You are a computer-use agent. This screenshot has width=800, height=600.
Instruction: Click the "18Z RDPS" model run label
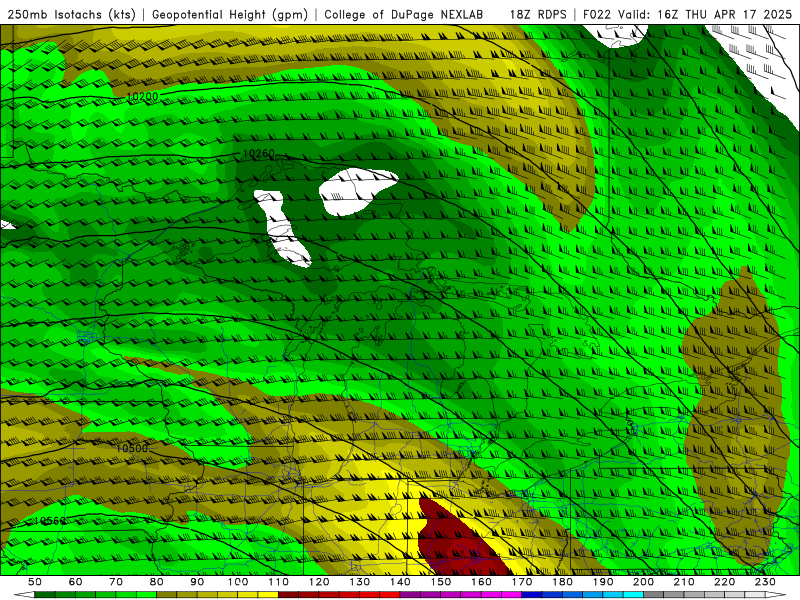tap(538, 15)
